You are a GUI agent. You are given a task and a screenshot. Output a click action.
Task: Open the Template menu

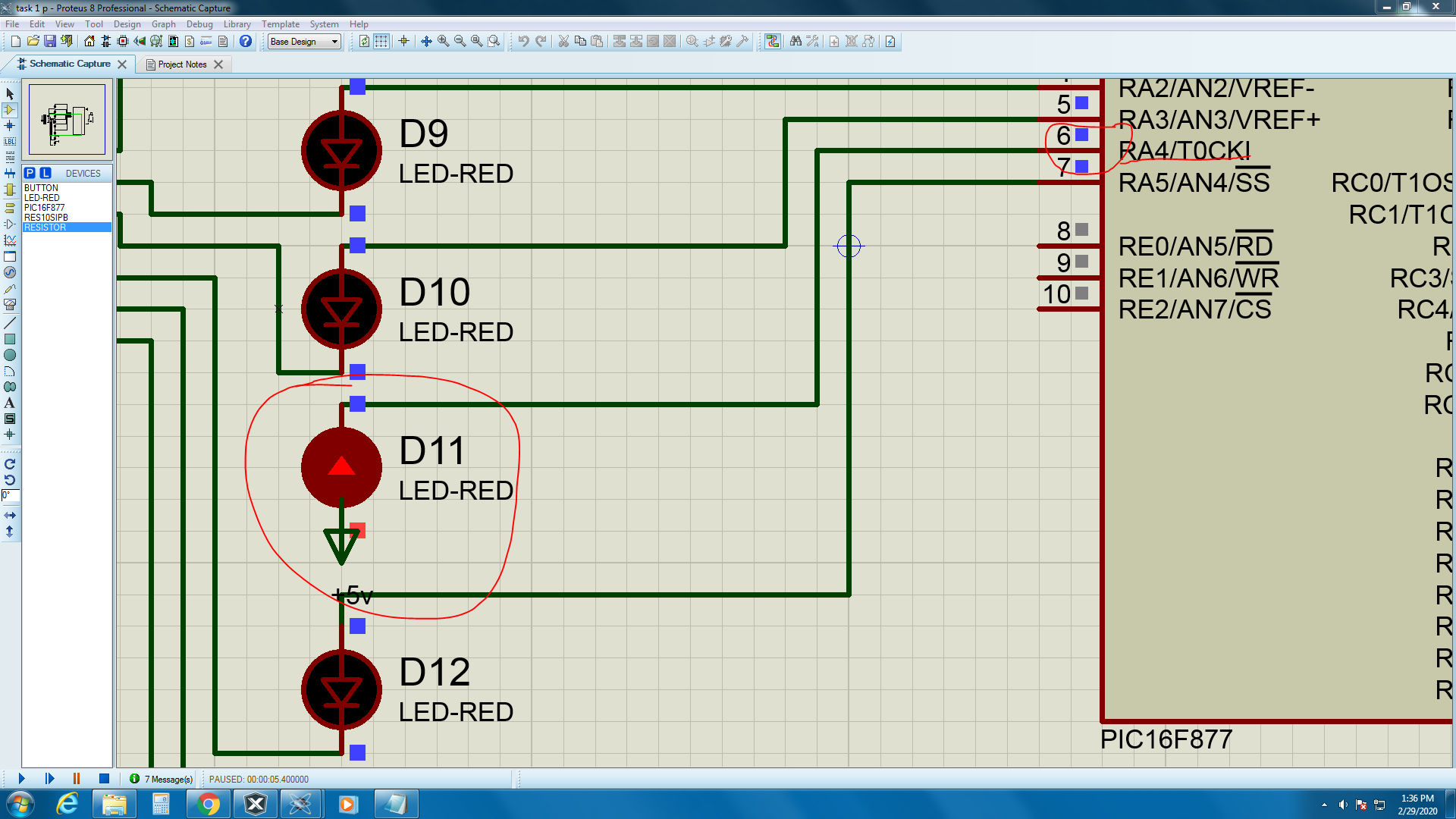pyautogui.click(x=281, y=24)
